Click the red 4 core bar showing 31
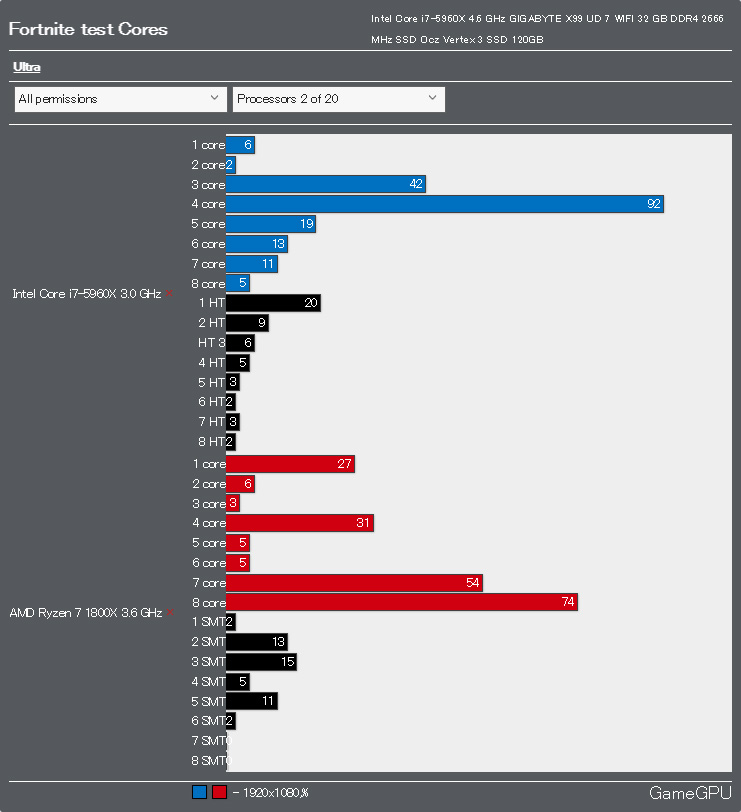 coord(300,523)
